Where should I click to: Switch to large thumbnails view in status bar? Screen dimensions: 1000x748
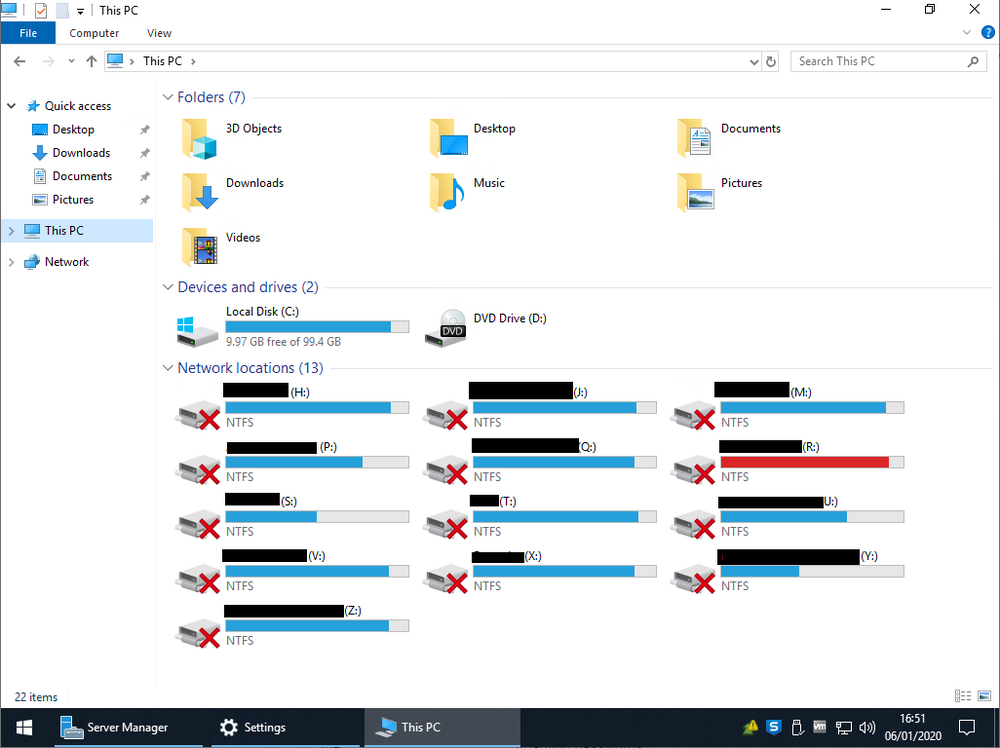tap(984, 696)
